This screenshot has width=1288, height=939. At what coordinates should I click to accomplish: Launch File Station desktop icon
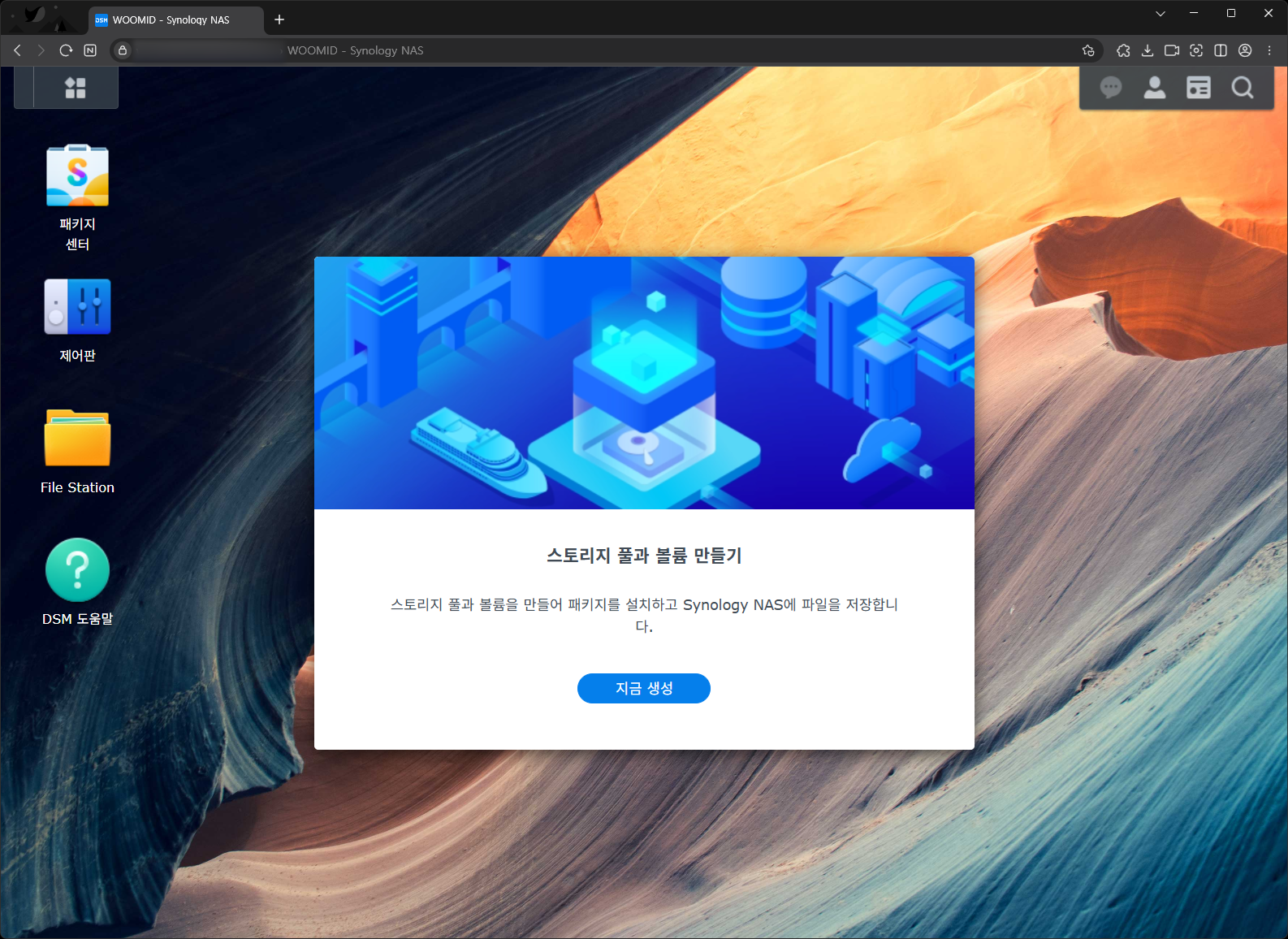[x=77, y=452]
